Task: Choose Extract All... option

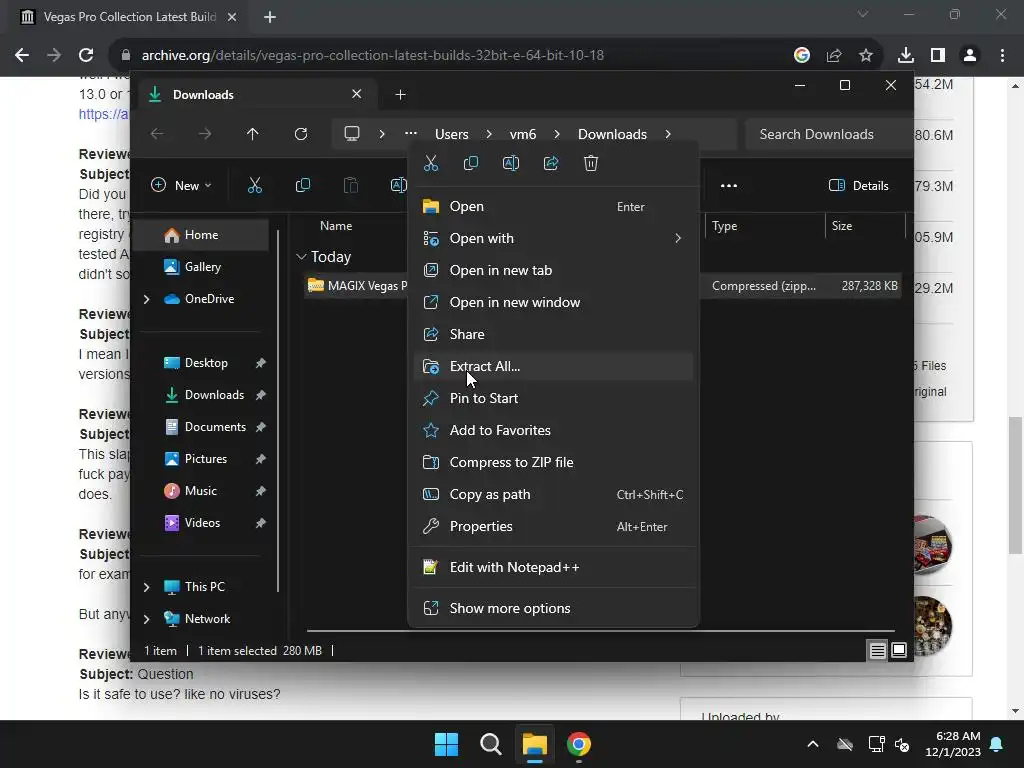Action: 553,366
